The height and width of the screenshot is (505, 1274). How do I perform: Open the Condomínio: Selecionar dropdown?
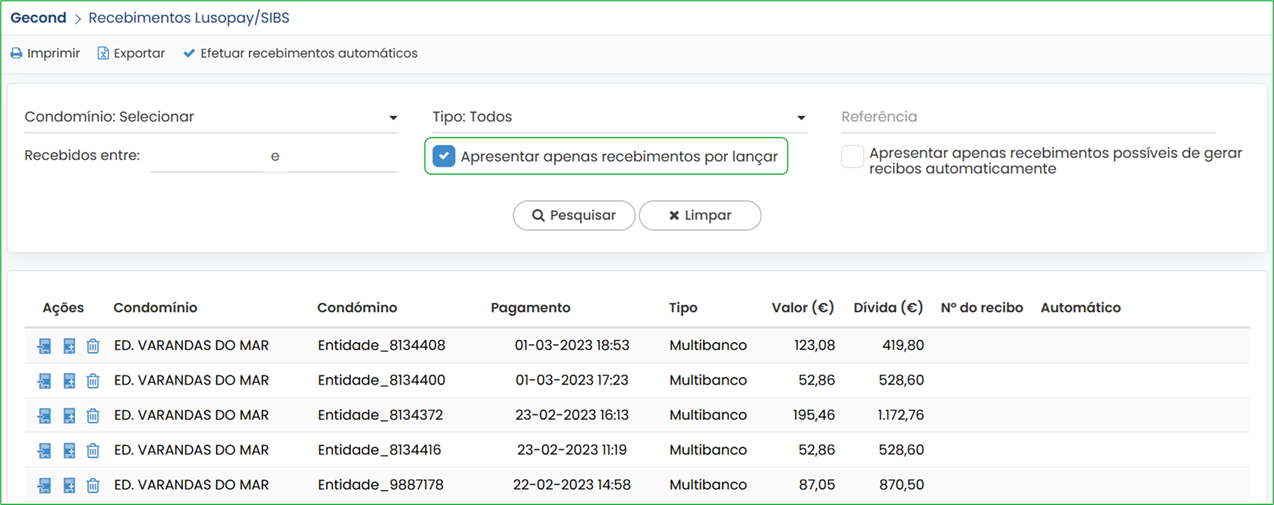[211, 117]
